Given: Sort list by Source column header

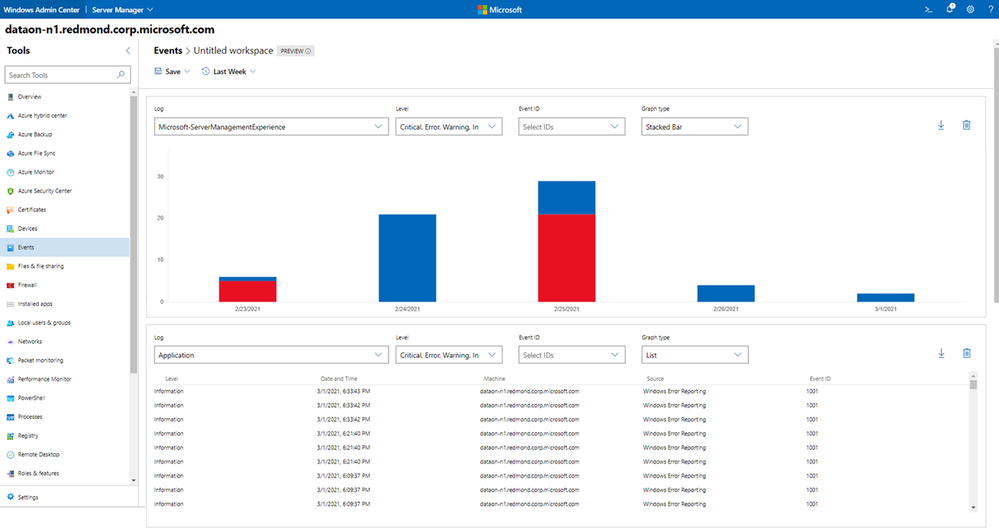Looking at the screenshot, I should coord(655,378).
